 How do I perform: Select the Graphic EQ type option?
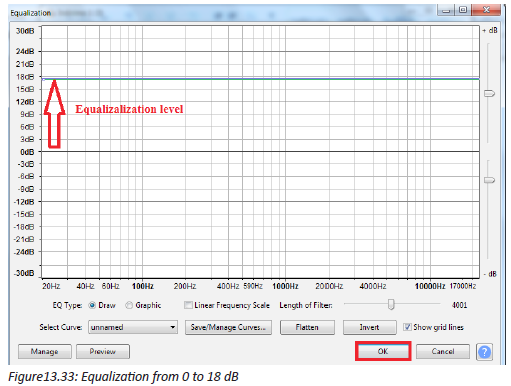coord(129,305)
